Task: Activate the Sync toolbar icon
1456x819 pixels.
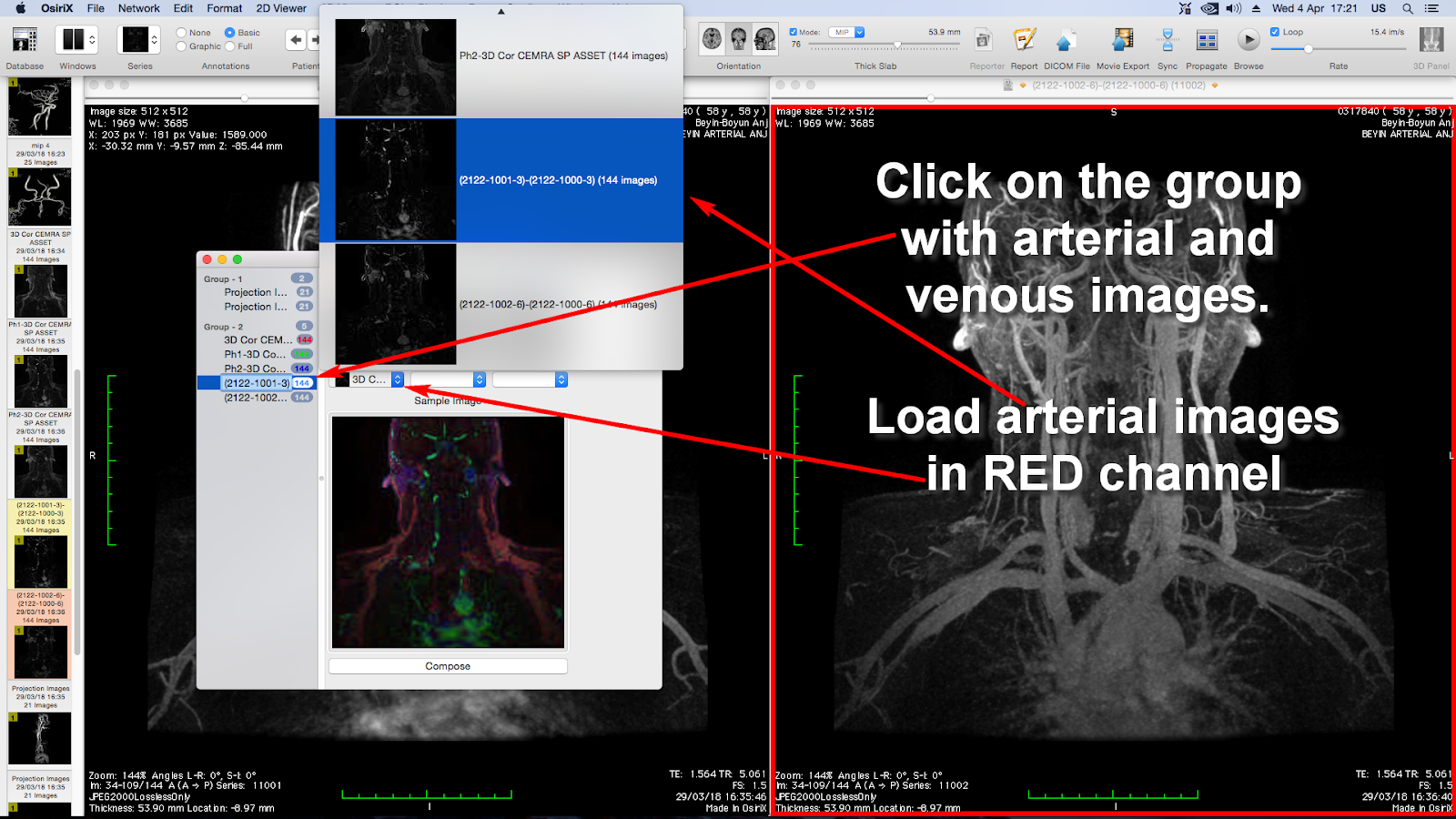Action: (x=1167, y=41)
